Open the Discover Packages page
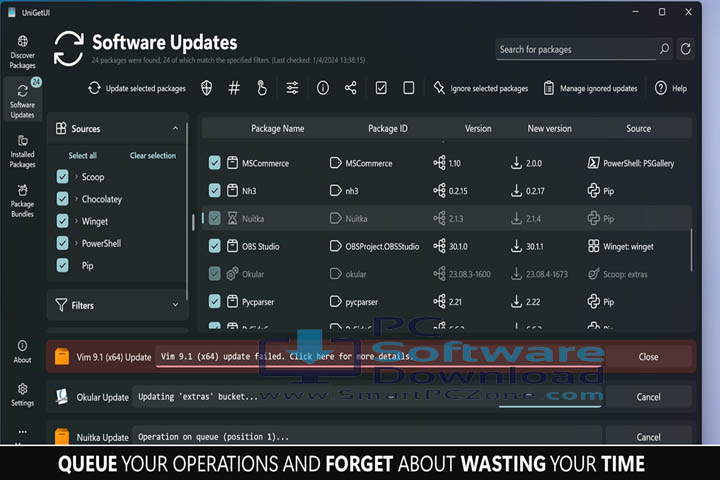This screenshot has width=720, height=480. pyautogui.click(x=22, y=52)
